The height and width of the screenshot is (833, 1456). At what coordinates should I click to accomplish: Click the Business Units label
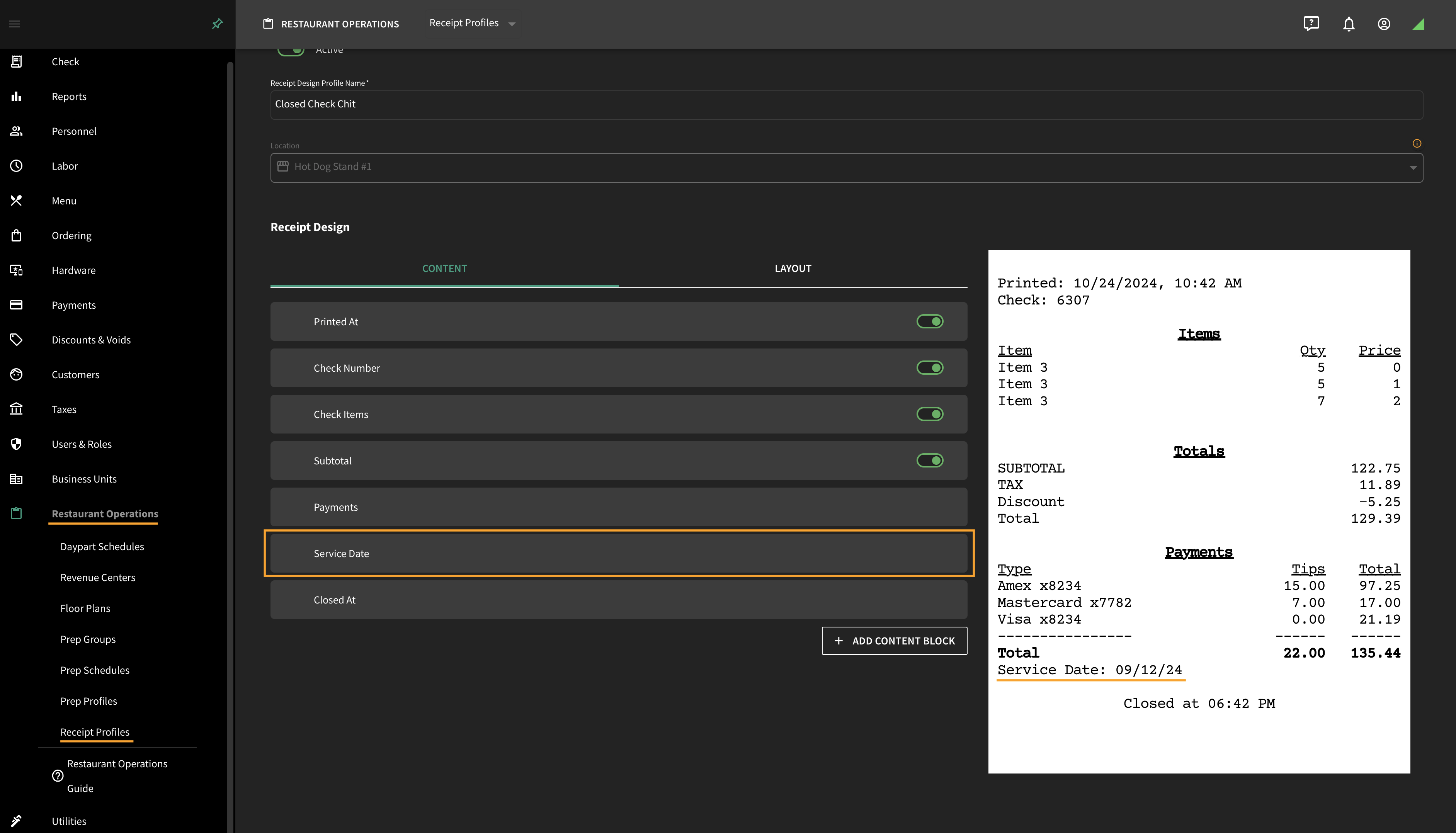84,479
